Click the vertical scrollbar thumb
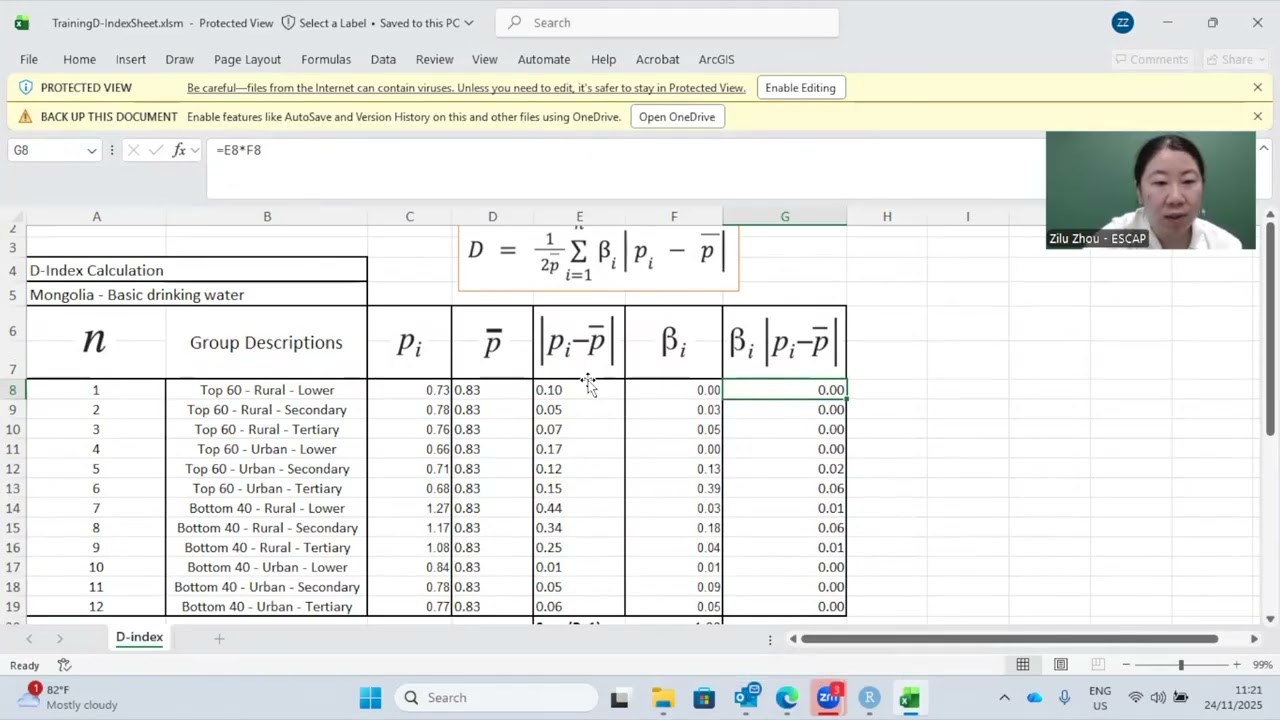 [1270, 330]
